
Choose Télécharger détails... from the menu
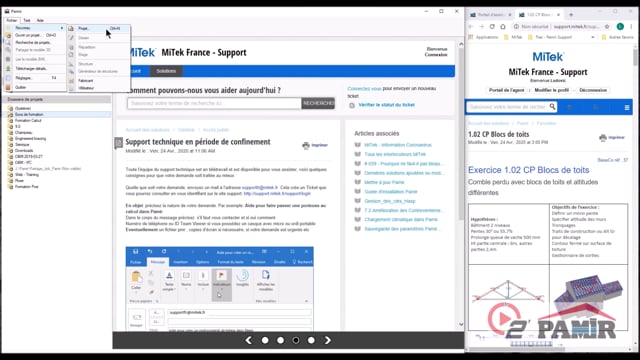pyautogui.click(x=36, y=69)
